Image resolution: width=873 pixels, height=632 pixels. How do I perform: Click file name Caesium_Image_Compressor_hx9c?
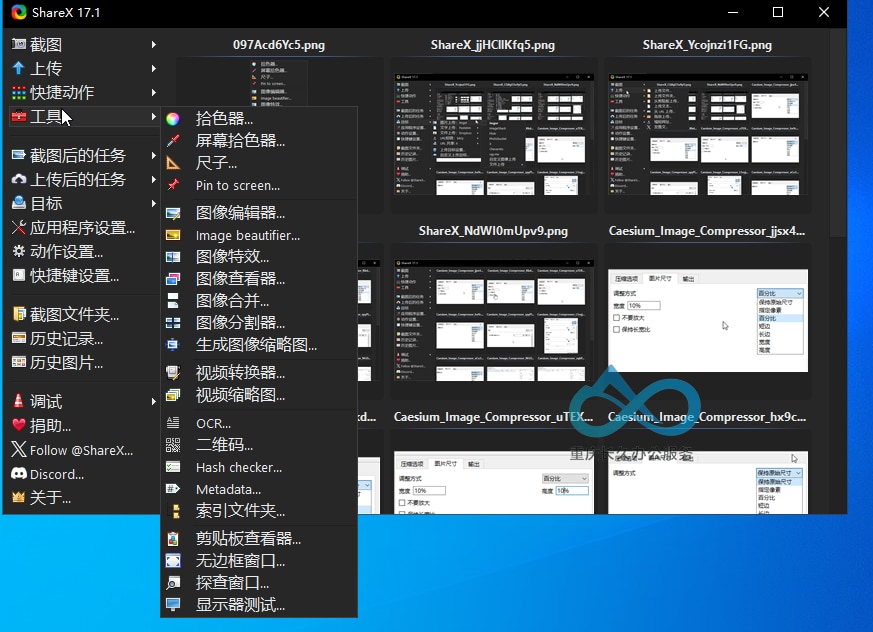tap(707, 417)
